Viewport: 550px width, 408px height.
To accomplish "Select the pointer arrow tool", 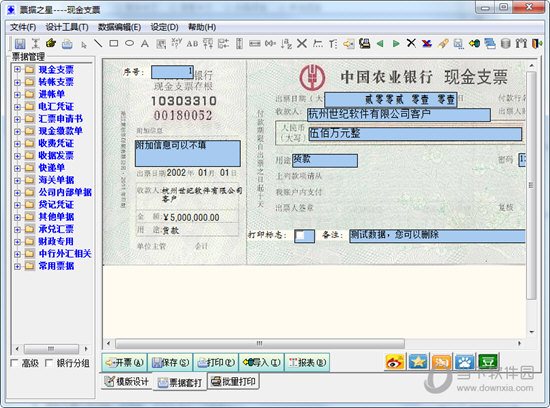I will click(x=83, y=45).
